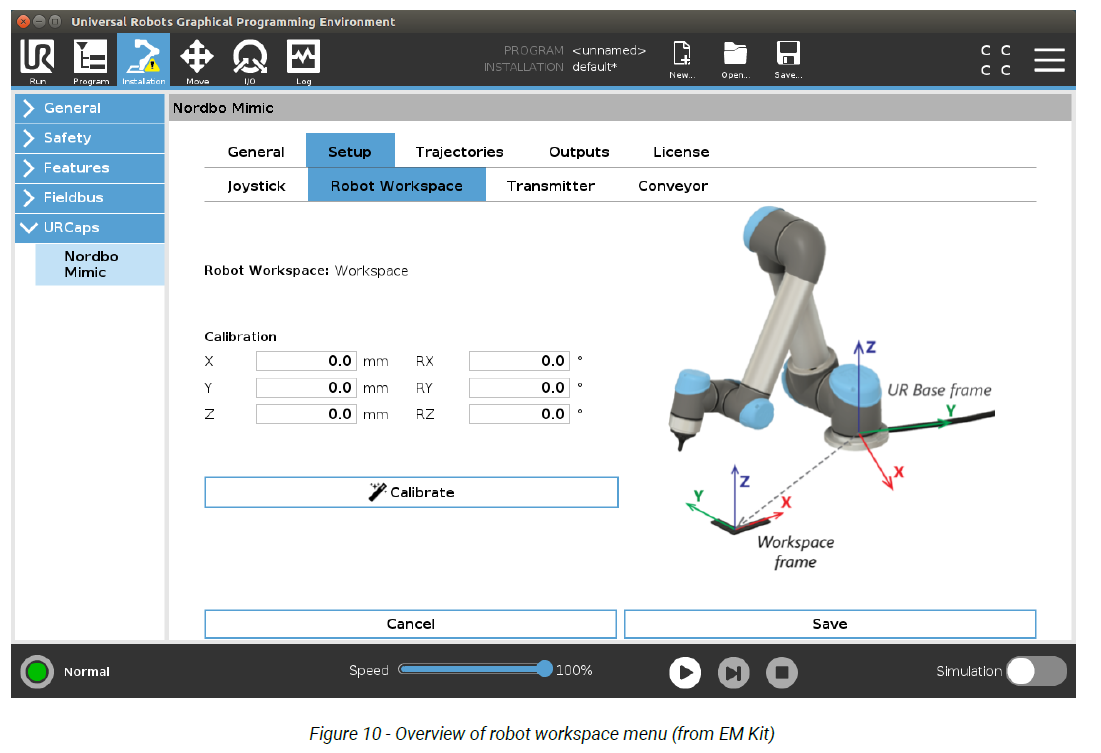Switch to the Trajectories tab

[459, 152]
